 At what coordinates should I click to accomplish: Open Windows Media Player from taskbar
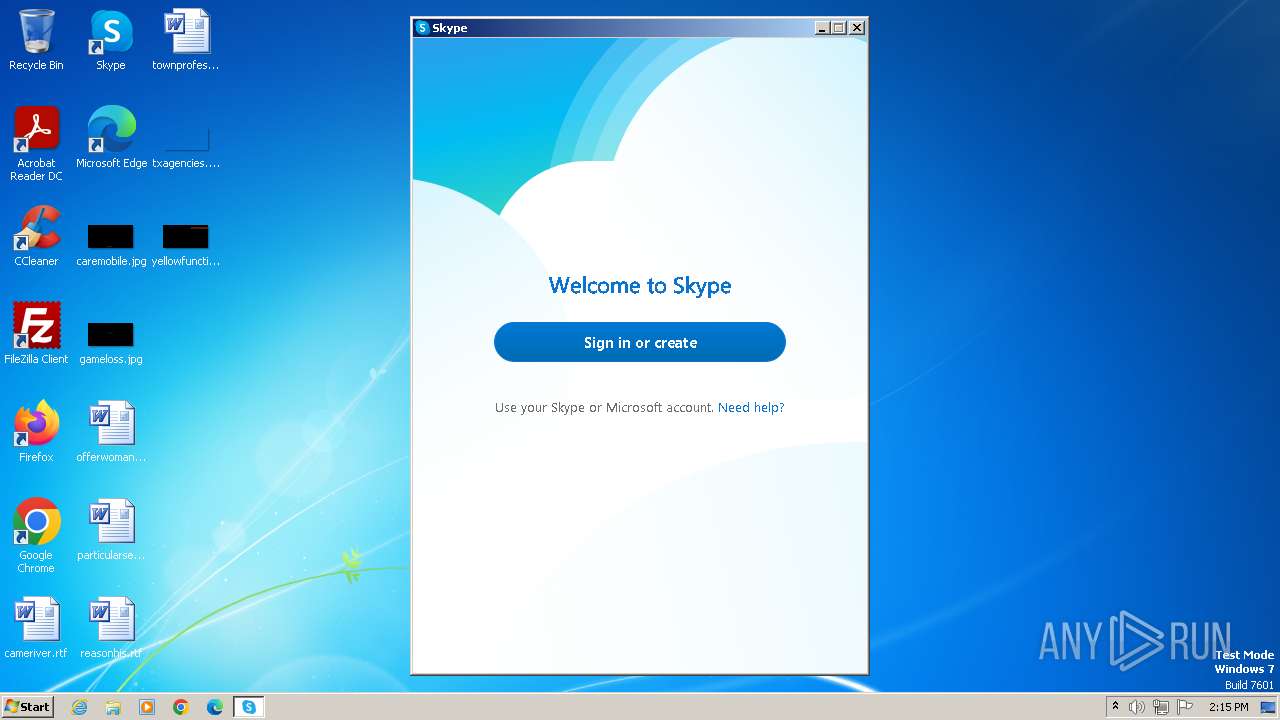[x=147, y=707]
